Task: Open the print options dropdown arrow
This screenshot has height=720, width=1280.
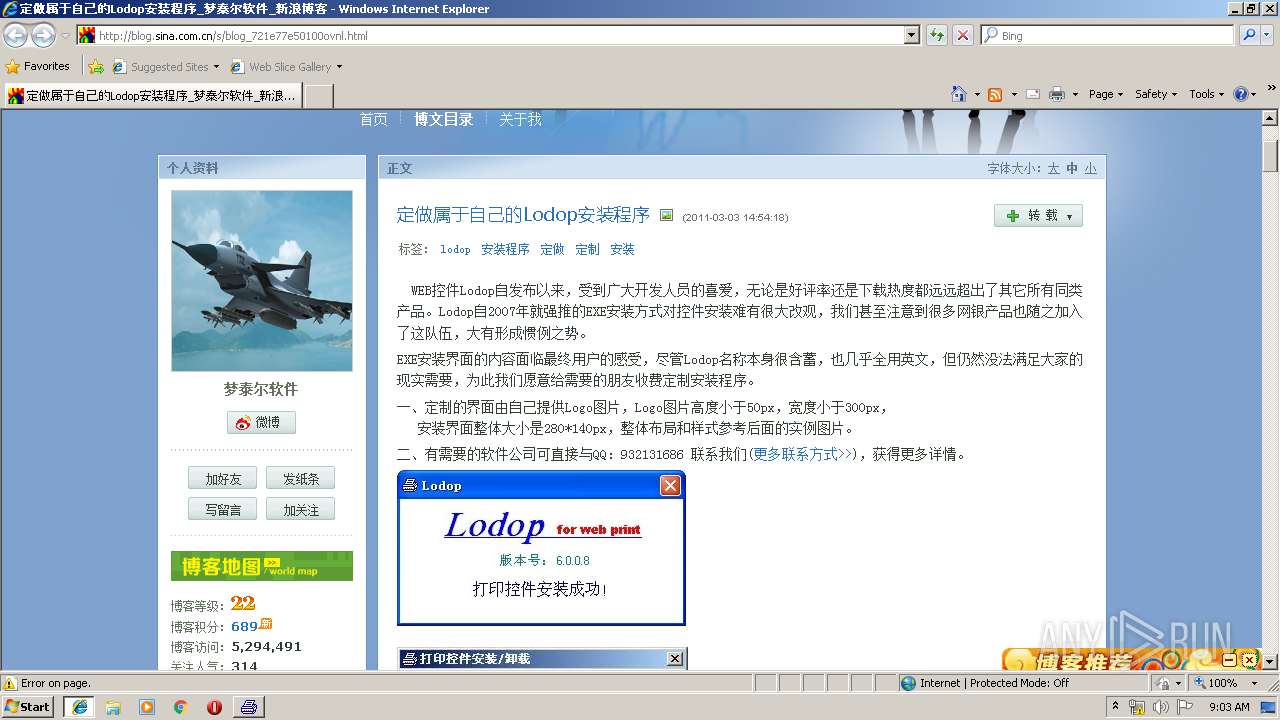Action: point(1075,94)
